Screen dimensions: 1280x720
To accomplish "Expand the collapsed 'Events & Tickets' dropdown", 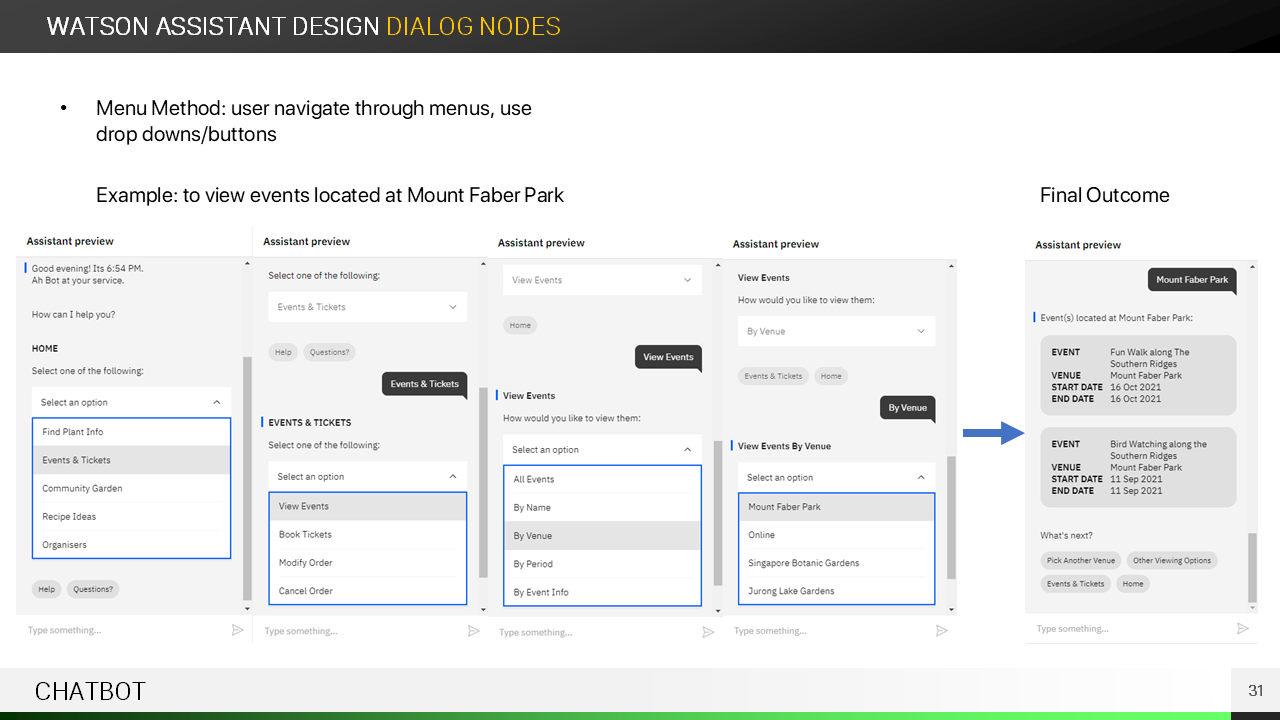I will 453,307.
